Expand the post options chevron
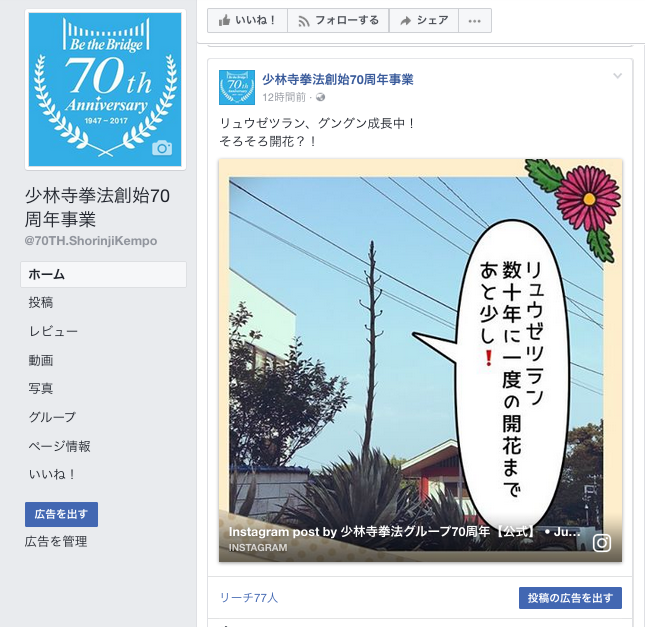This screenshot has height=627, width=645. click(617, 76)
